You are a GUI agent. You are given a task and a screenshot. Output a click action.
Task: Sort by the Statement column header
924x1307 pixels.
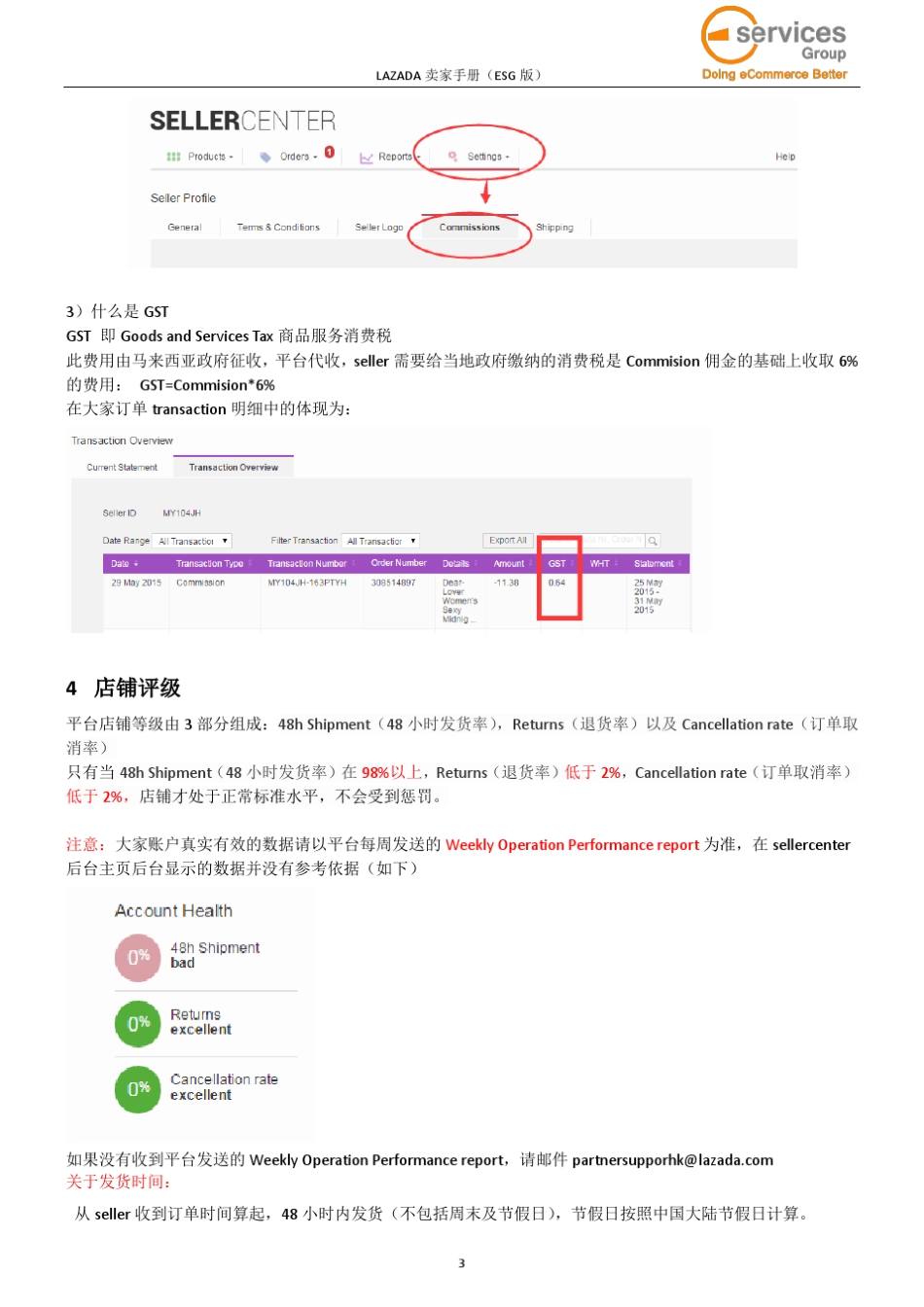point(657,564)
